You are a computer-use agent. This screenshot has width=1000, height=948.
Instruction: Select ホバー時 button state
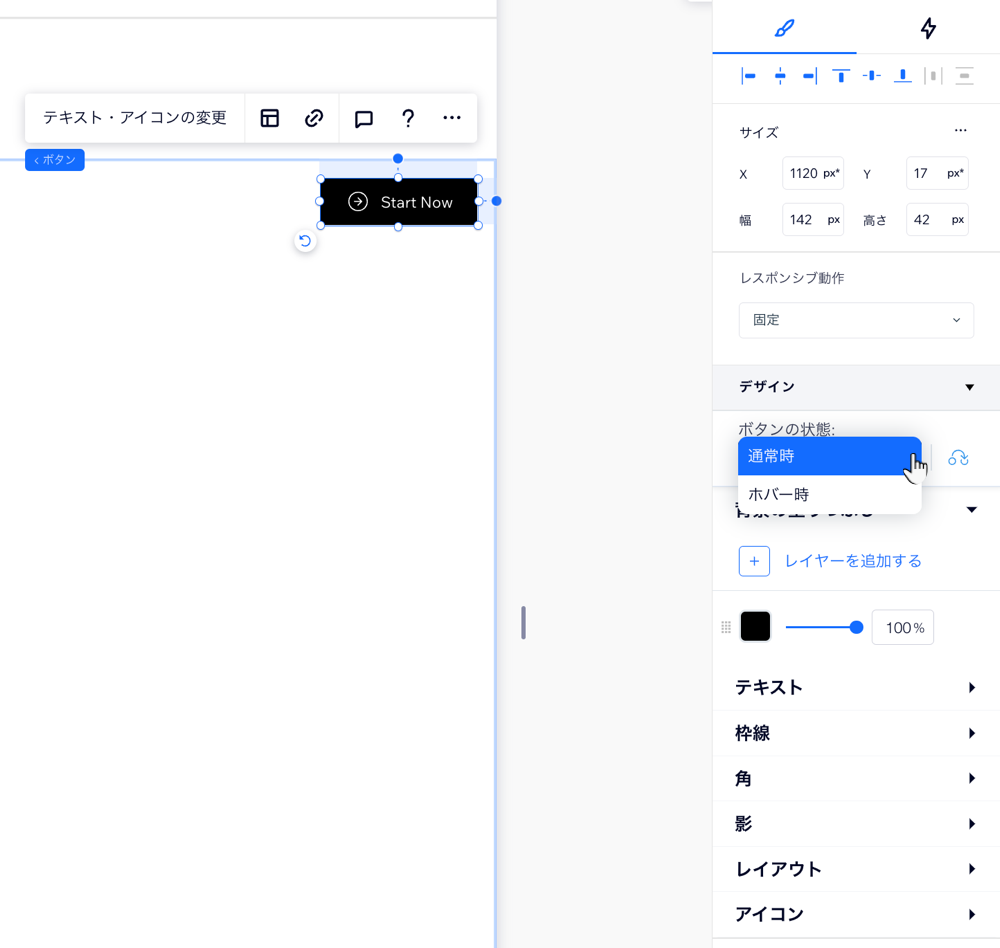coord(829,494)
